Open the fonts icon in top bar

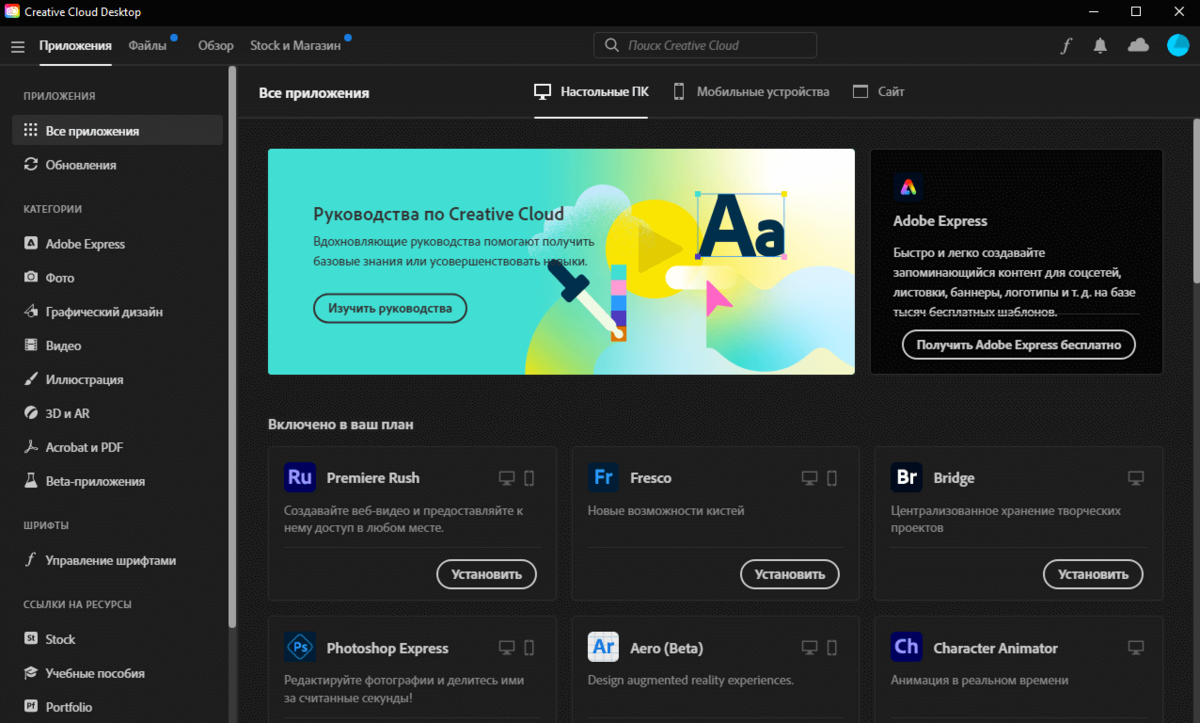coord(1066,46)
